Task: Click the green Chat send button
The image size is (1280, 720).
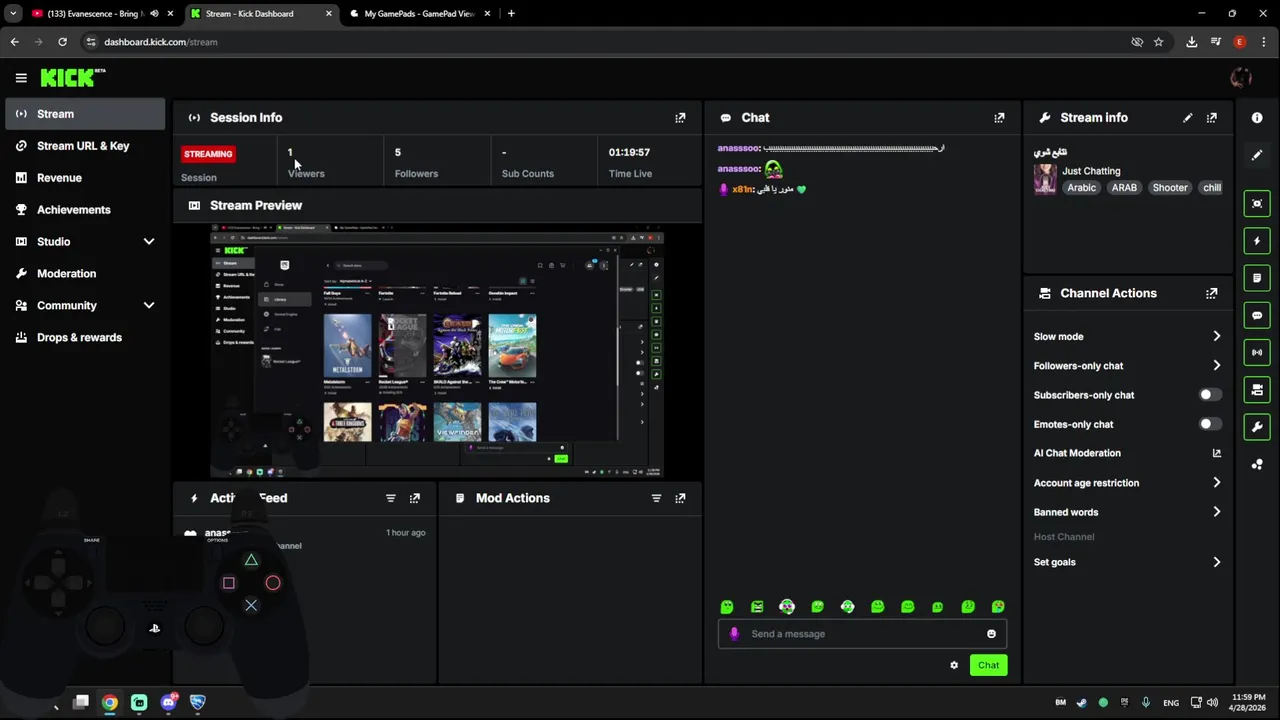Action: (988, 666)
